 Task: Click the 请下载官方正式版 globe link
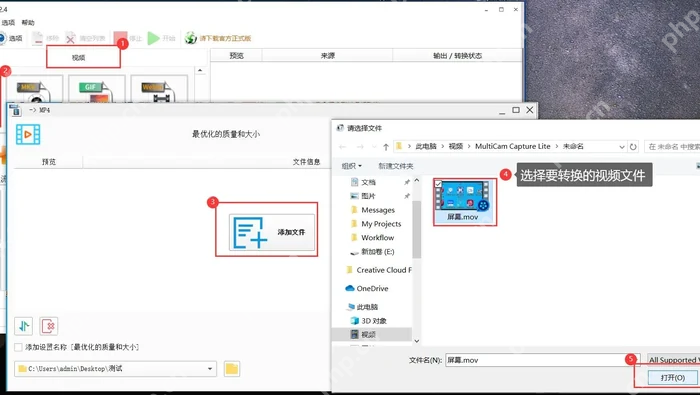click(x=218, y=38)
